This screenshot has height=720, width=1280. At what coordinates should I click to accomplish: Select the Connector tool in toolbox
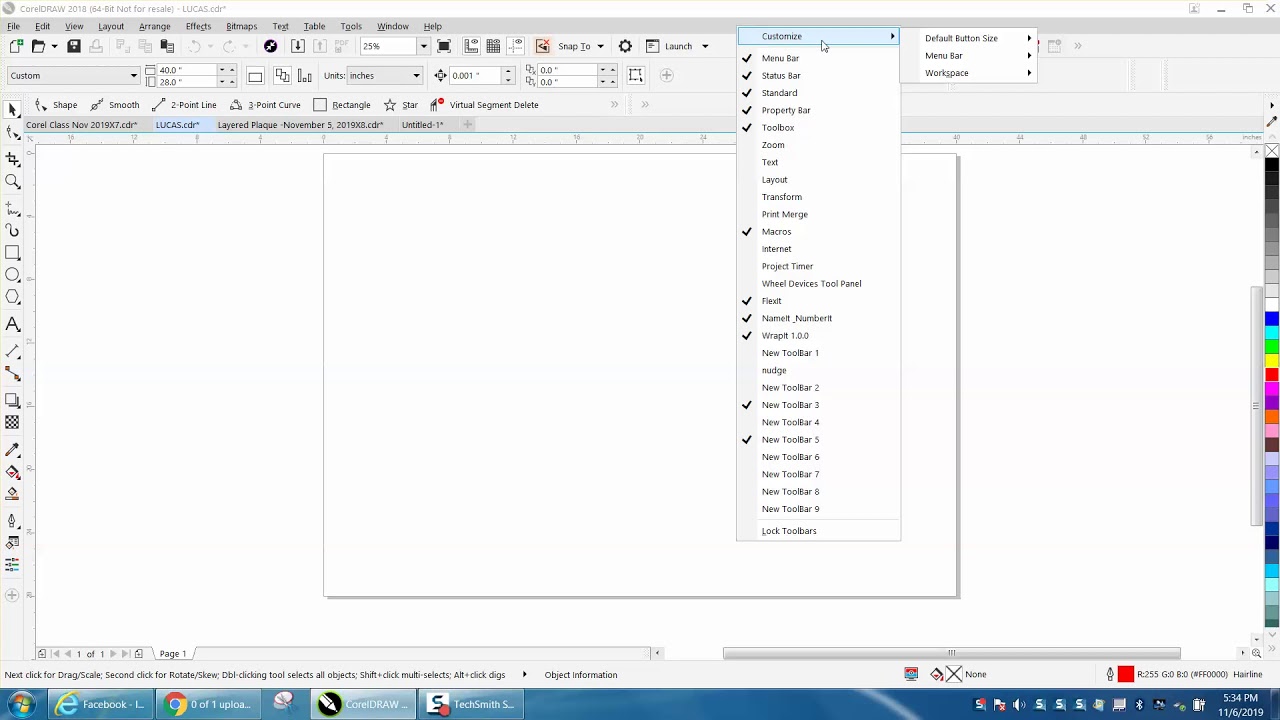tap(12, 374)
